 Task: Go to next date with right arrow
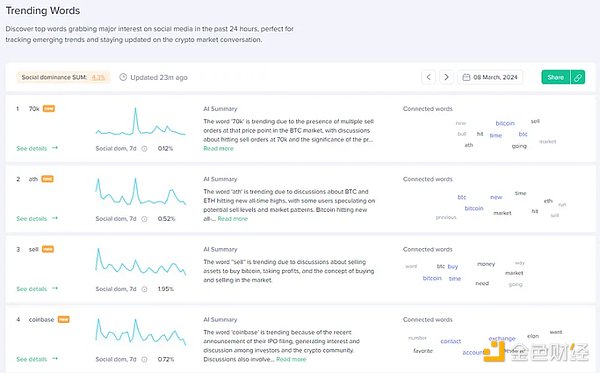[x=446, y=77]
